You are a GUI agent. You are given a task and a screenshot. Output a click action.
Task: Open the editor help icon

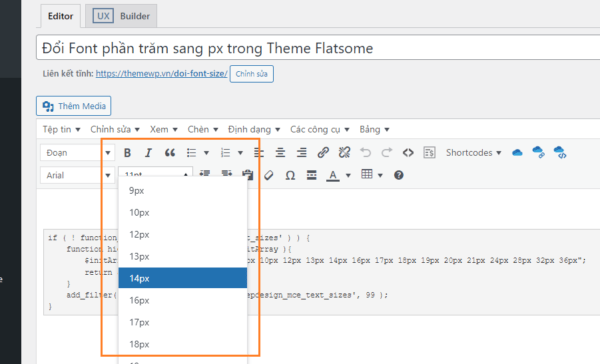pos(399,175)
